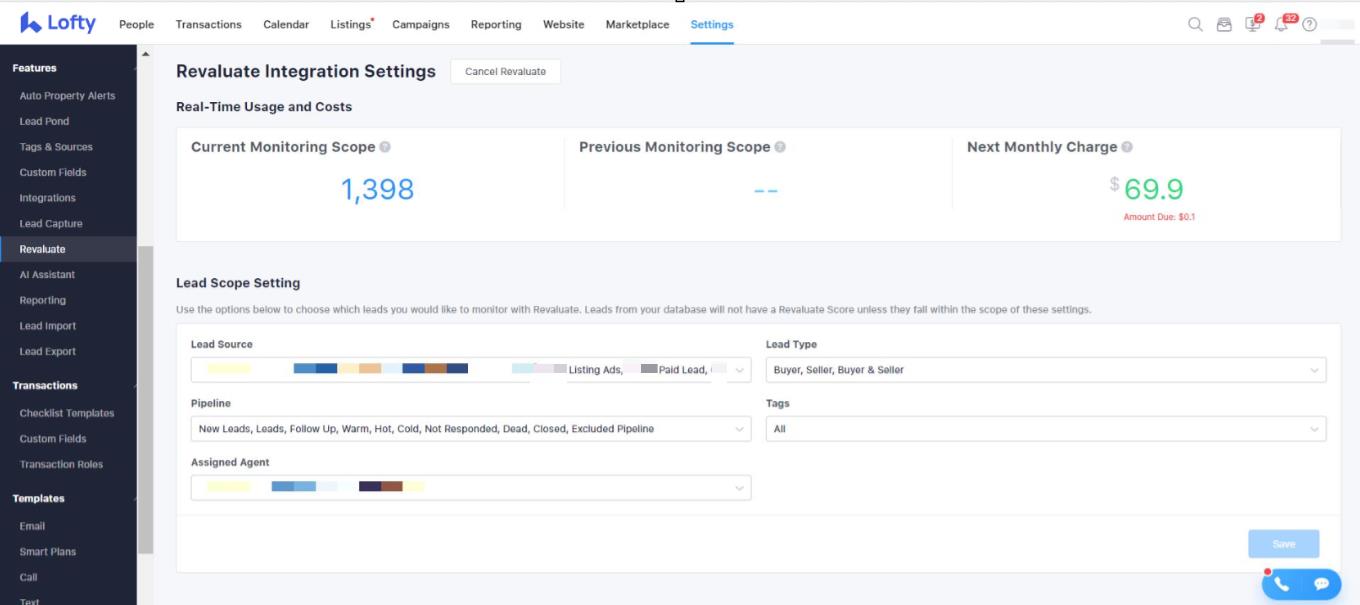Open Checklist Templates in sidebar
The height and width of the screenshot is (605, 1360).
coord(67,413)
